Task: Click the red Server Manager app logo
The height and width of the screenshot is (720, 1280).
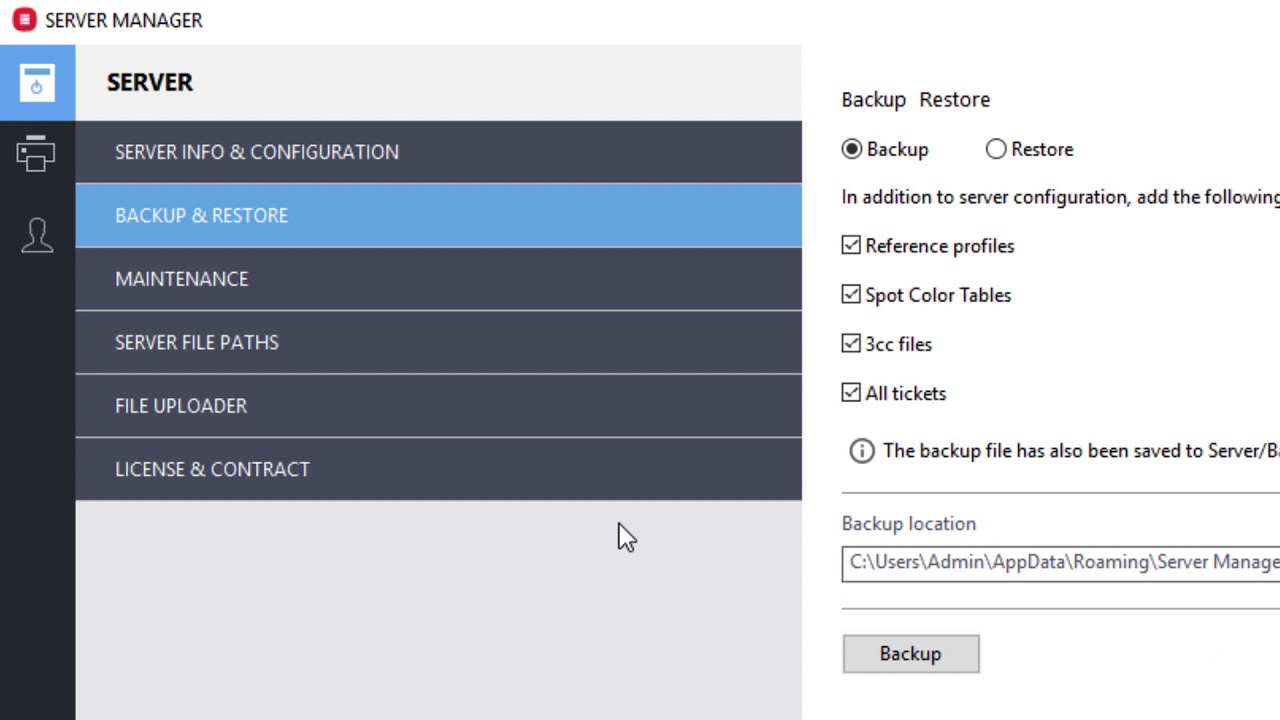Action: click(x=24, y=20)
